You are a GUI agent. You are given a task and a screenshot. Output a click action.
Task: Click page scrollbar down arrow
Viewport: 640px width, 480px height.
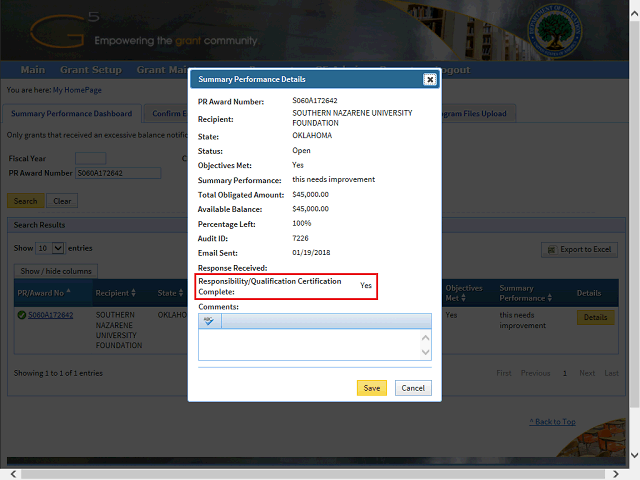[634, 455]
